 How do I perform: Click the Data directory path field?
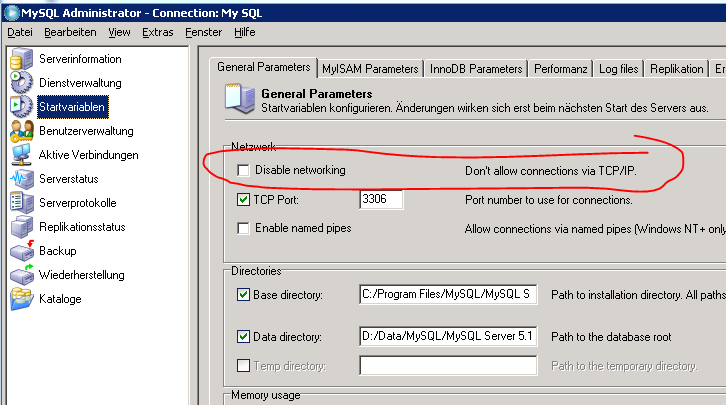[448, 336]
